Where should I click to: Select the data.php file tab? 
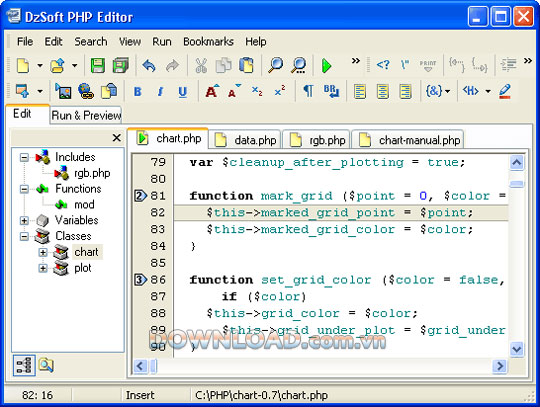(x=245, y=140)
